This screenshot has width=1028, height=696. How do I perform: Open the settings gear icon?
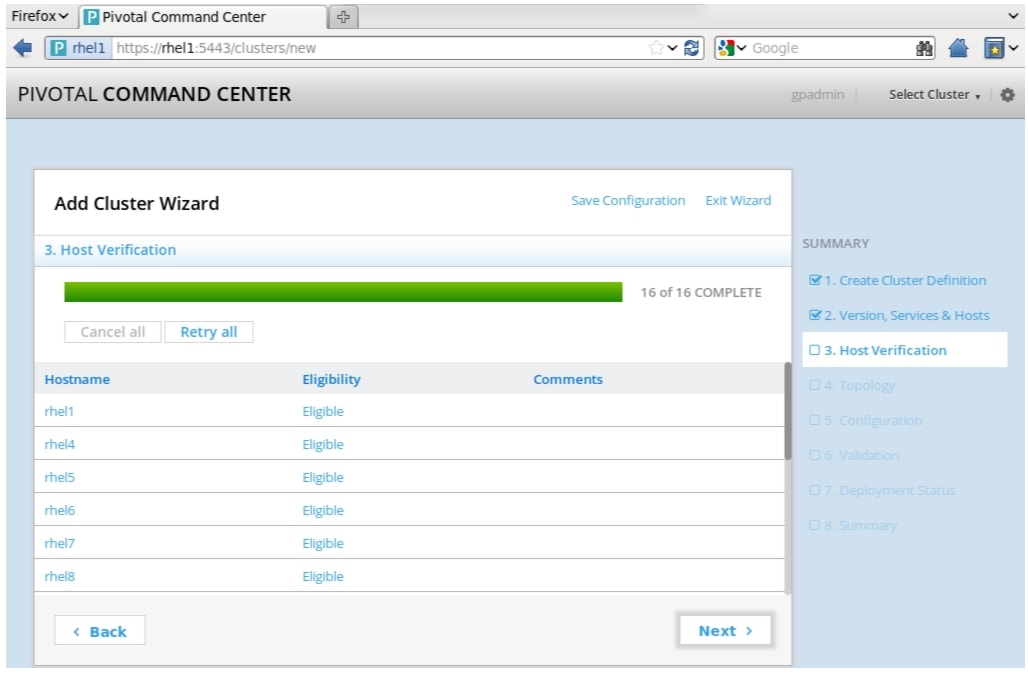pos(1007,95)
